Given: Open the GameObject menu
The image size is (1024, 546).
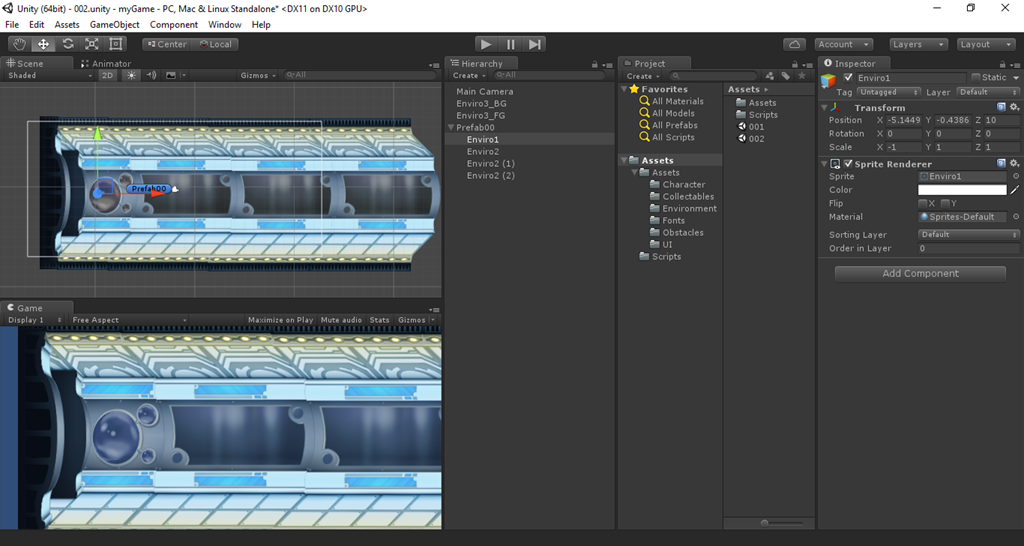Looking at the screenshot, I should [114, 24].
